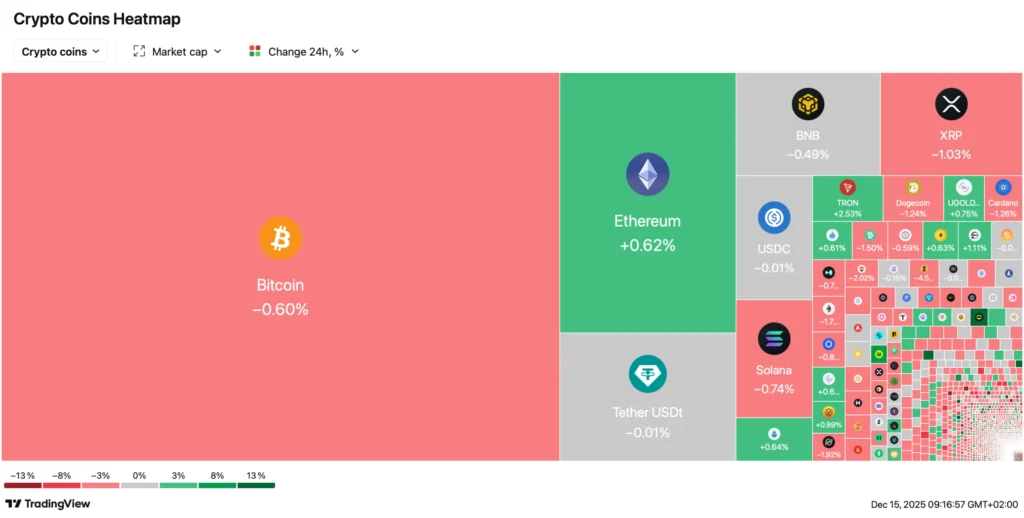Open the TradingView logo link
The image size is (1024, 518).
pos(47,504)
